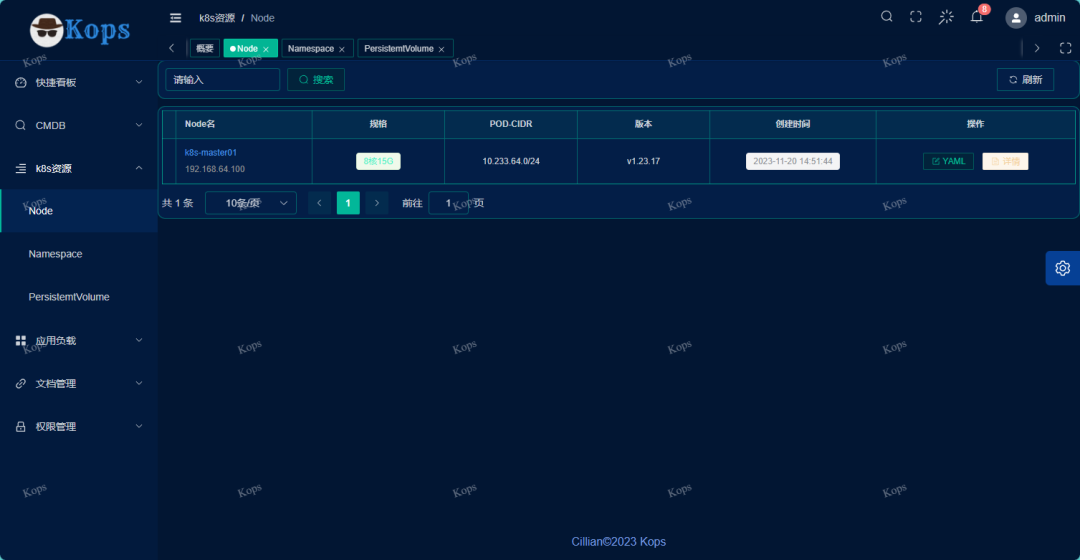Focus the 请输入 search input
Viewport: 1080px width, 560px height.
(222, 80)
